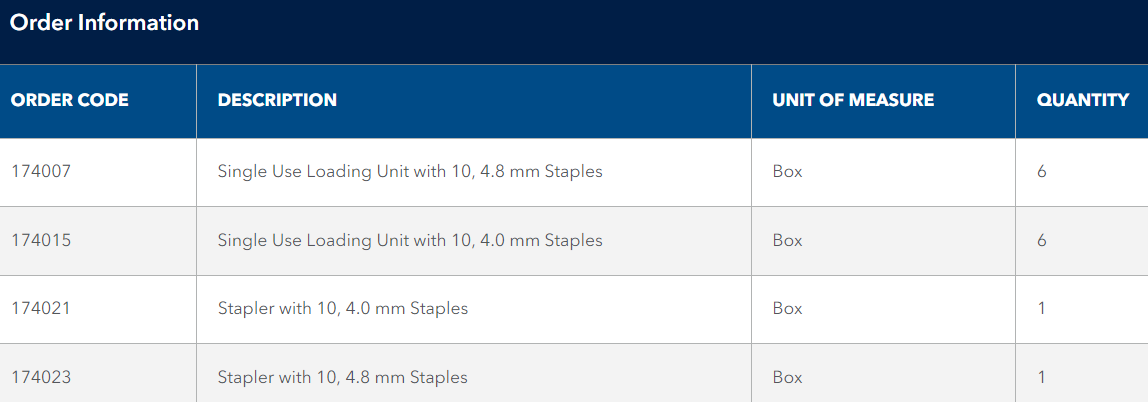Click Stapler with 10, 4.0 mm Staples
This screenshot has width=1148, height=402.
click(343, 308)
